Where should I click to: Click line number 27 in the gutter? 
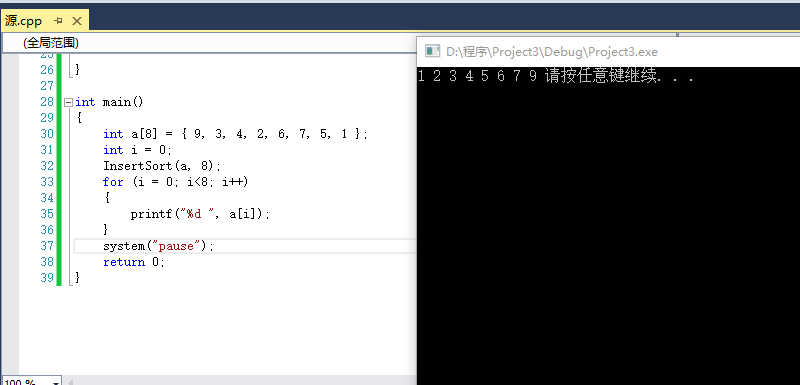tap(47, 86)
